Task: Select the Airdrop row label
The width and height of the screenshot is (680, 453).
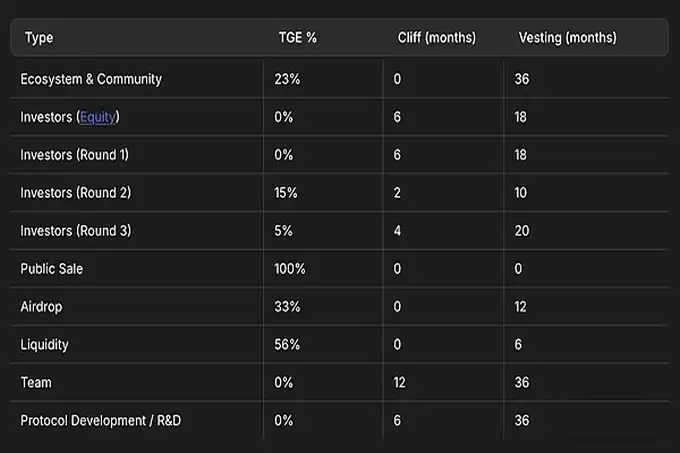Action: (41, 307)
